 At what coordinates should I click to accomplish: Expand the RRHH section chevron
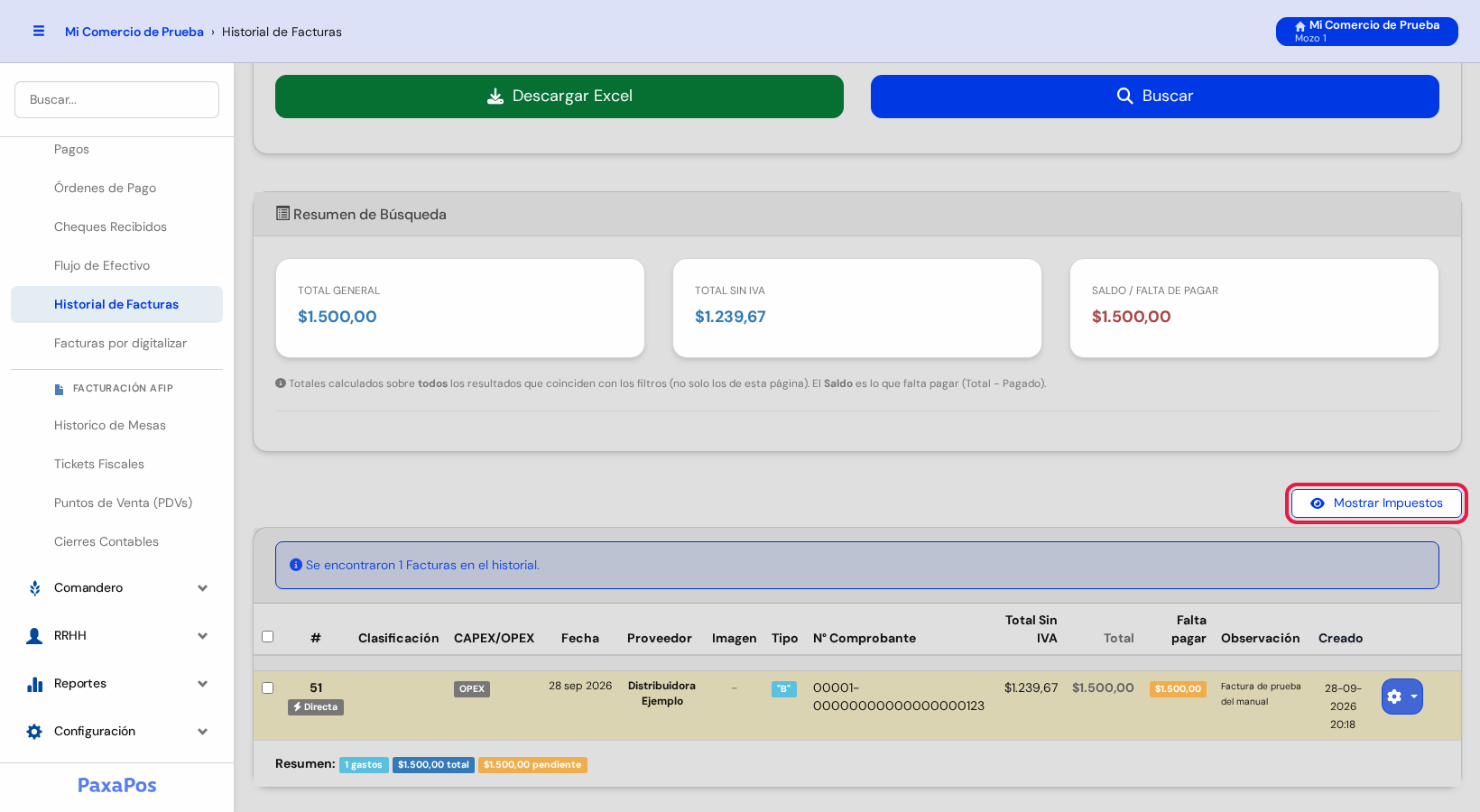[202, 636]
